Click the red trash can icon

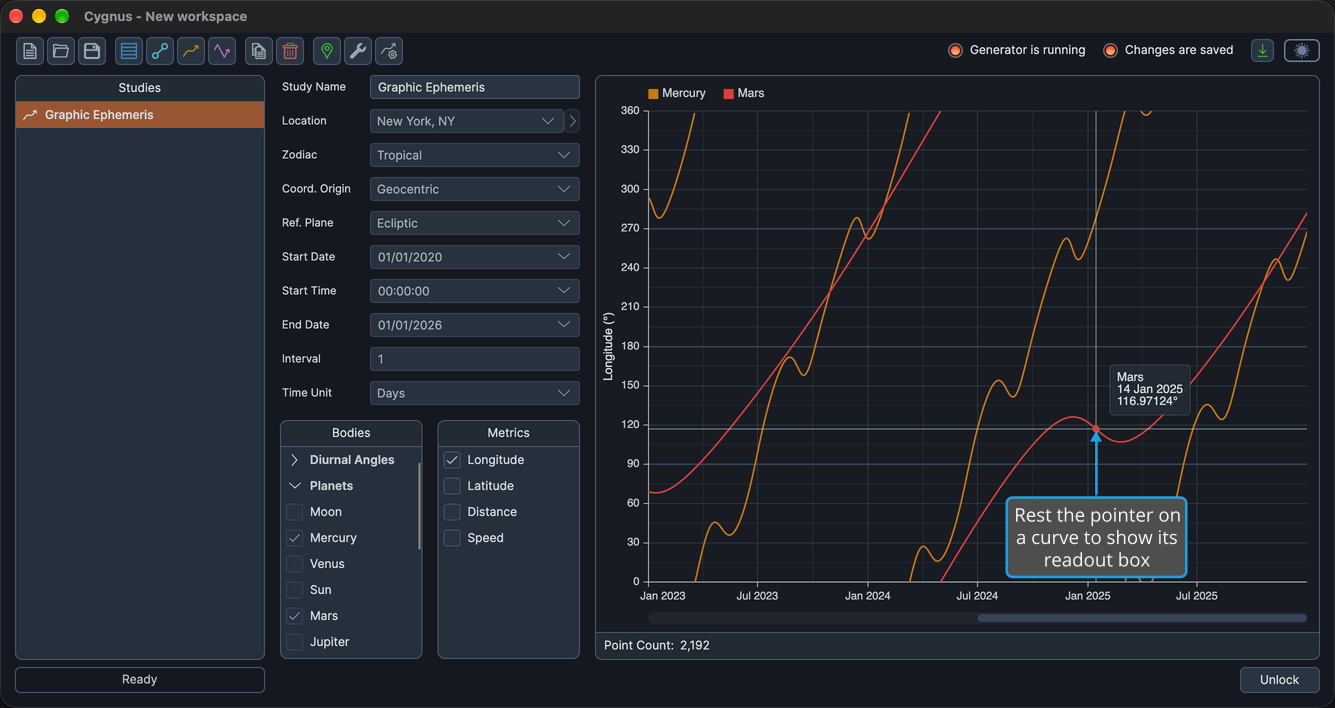(290, 51)
